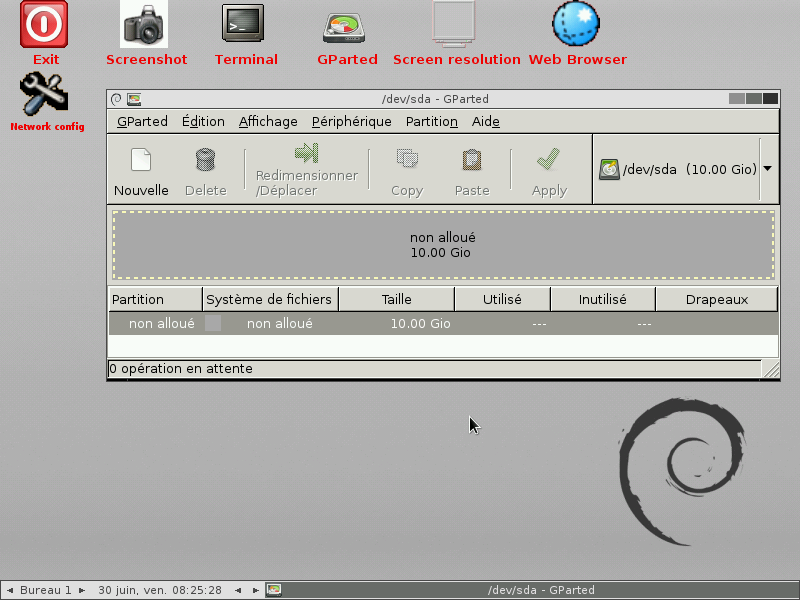Click the resize grip in GParted status bar
Screen dimensions: 800x600
pyautogui.click(x=771, y=369)
